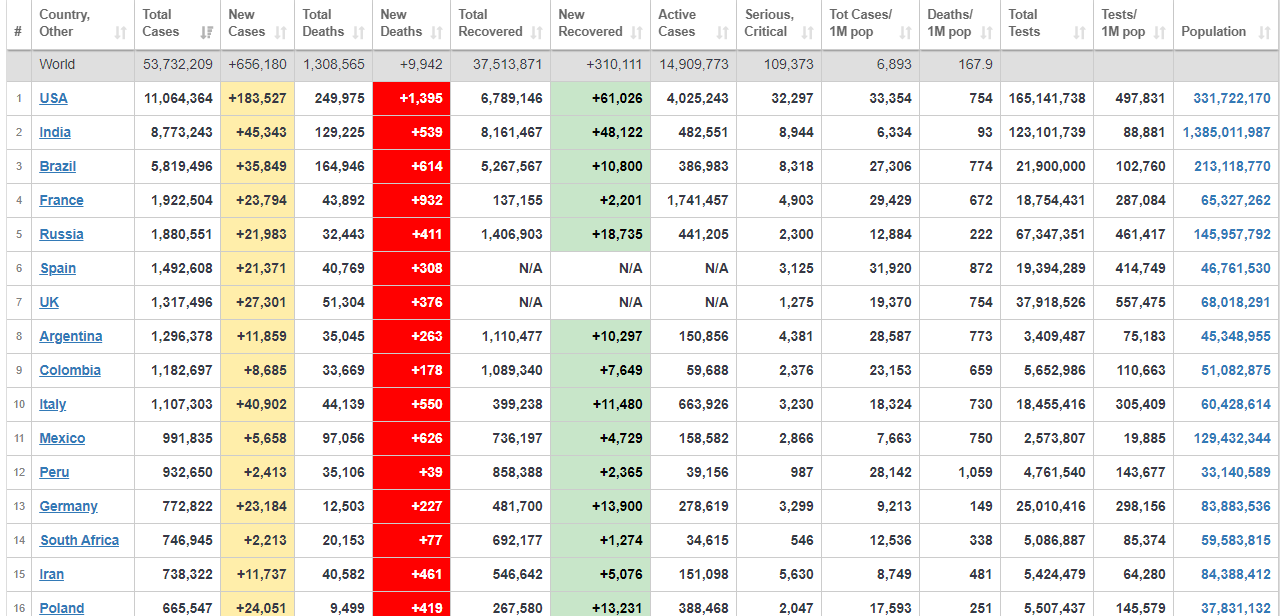Screen dimensions: 1280x616
Task: Click the Active Cases column sort icon
Action: tap(723, 32)
